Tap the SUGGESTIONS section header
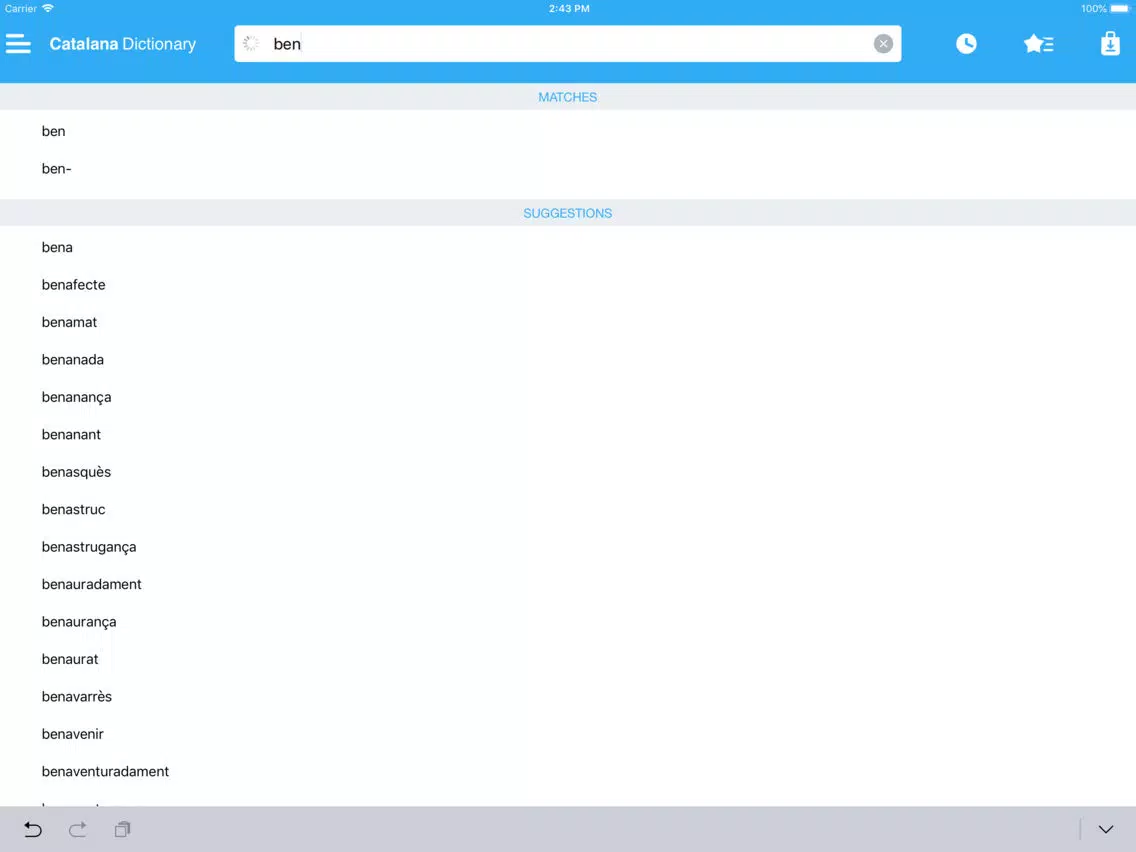Viewport: 1136px width, 852px height. (x=567, y=213)
